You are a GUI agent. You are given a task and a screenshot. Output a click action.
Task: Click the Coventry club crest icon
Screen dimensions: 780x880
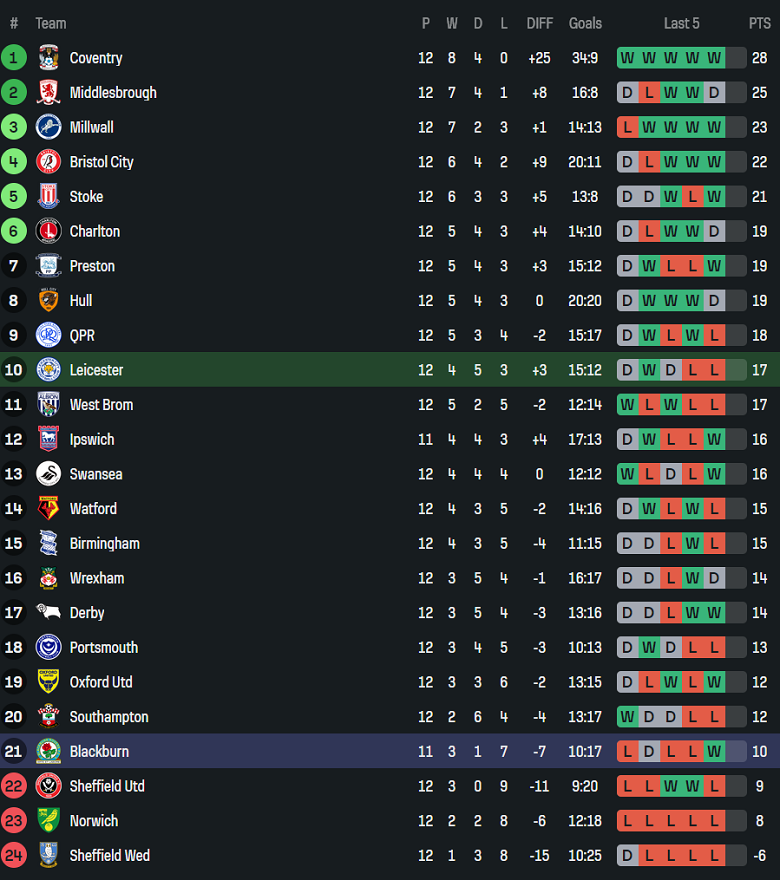[x=48, y=58]
